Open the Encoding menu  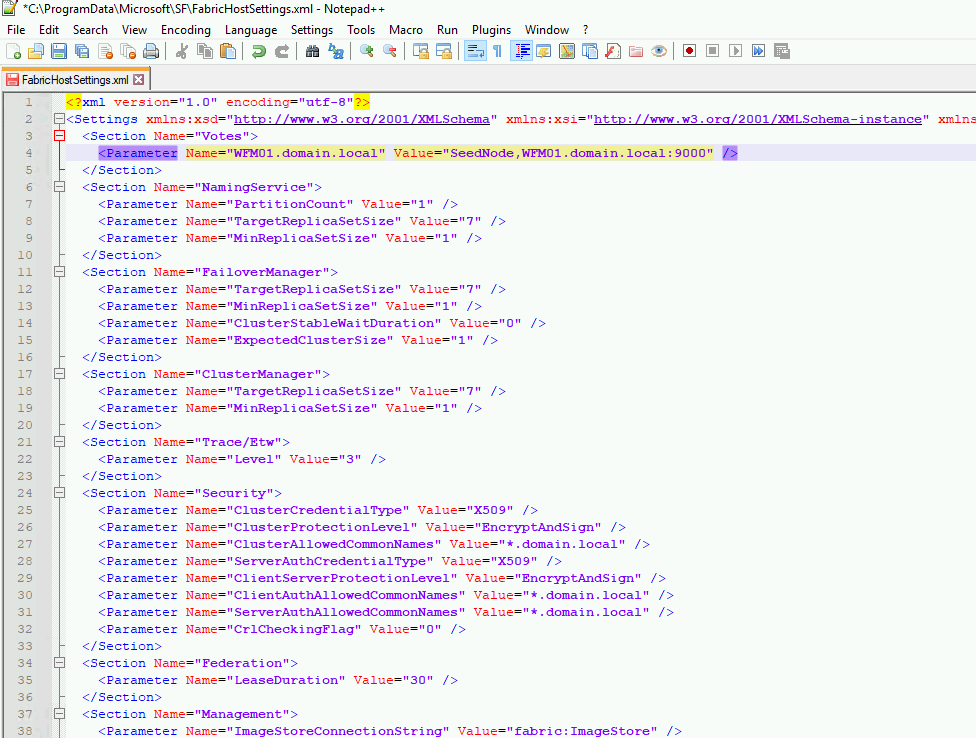click(x=185, y=30)
